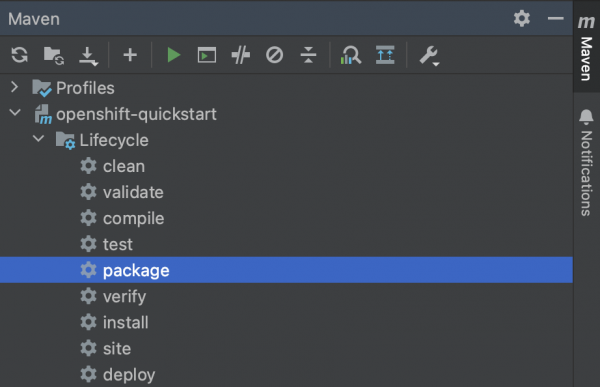Select the compile lifecycle phase
Screen dimensions: 600x387
click(134, 219)
